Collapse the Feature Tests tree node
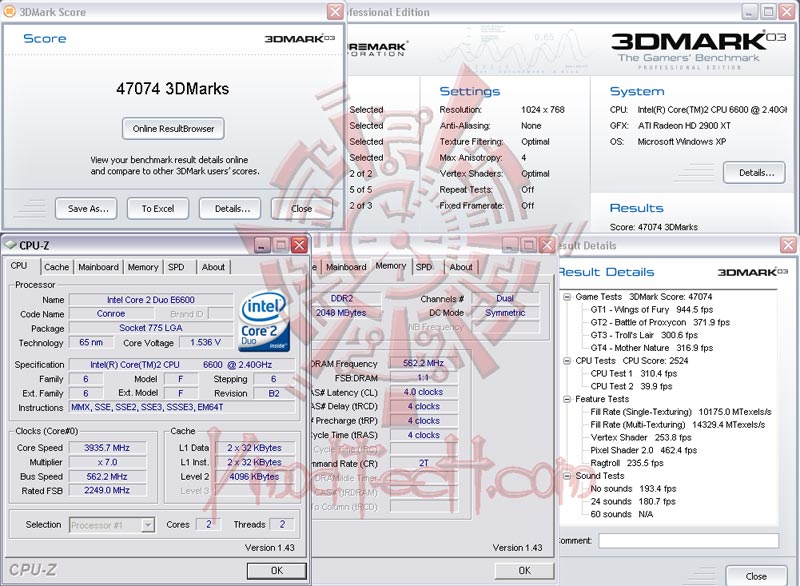Viewport: 800px width, 586px height. 566,399
